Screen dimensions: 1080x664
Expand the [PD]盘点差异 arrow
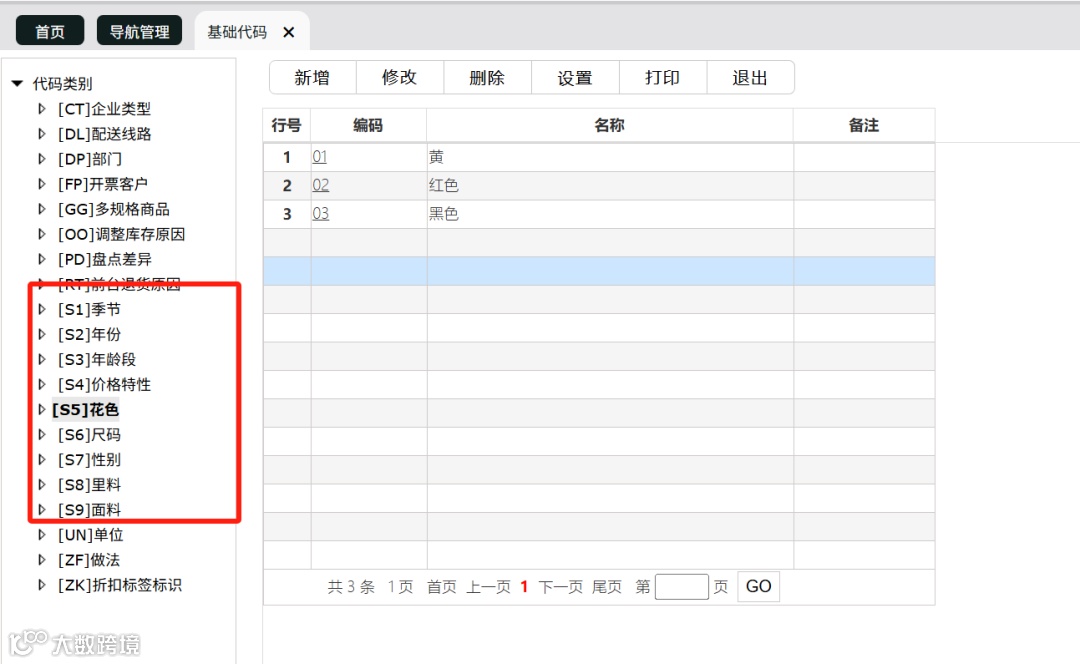pyautogui.click(x=41, y=259)
